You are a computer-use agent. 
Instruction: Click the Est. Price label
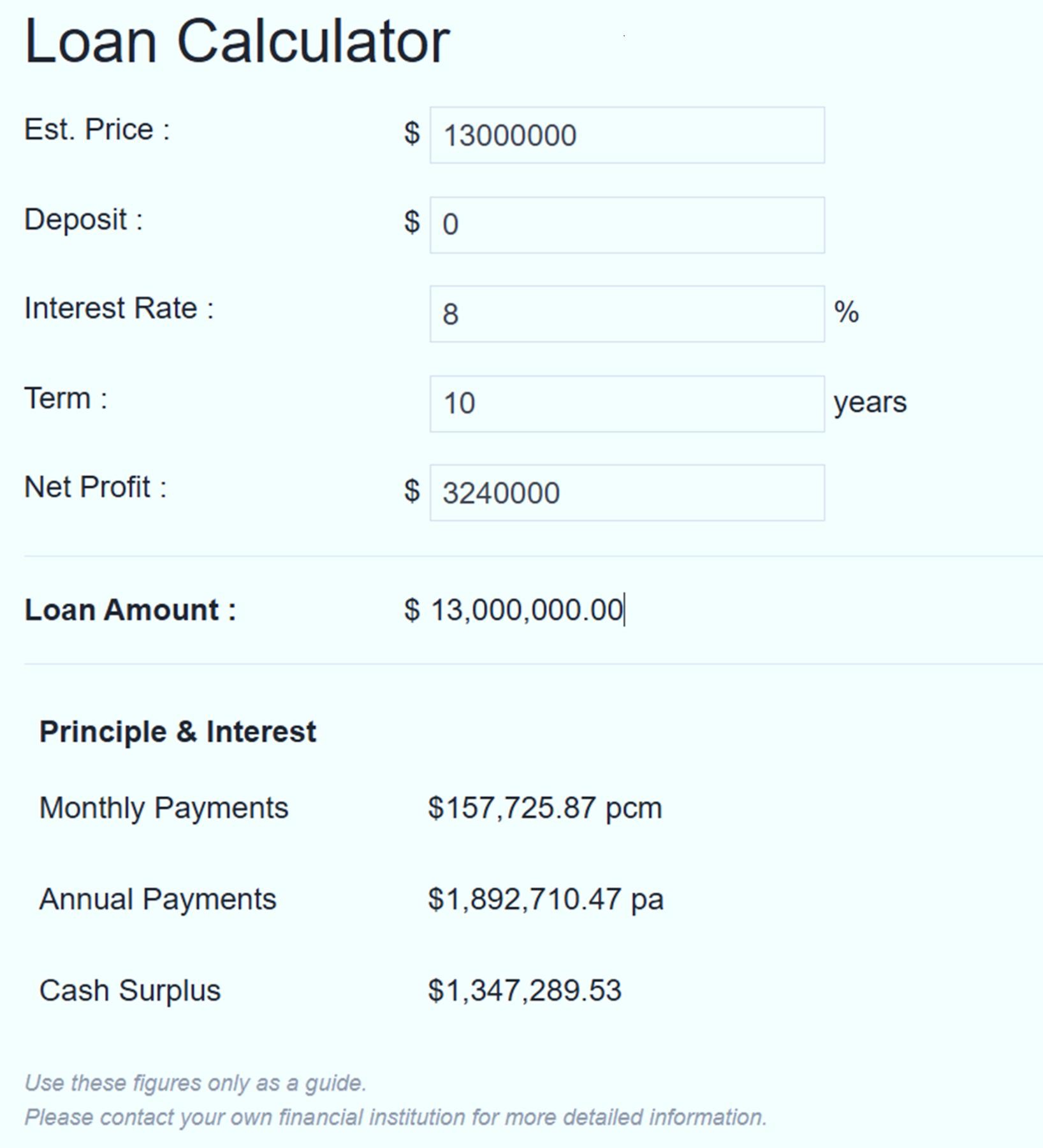tap(97, 129)
